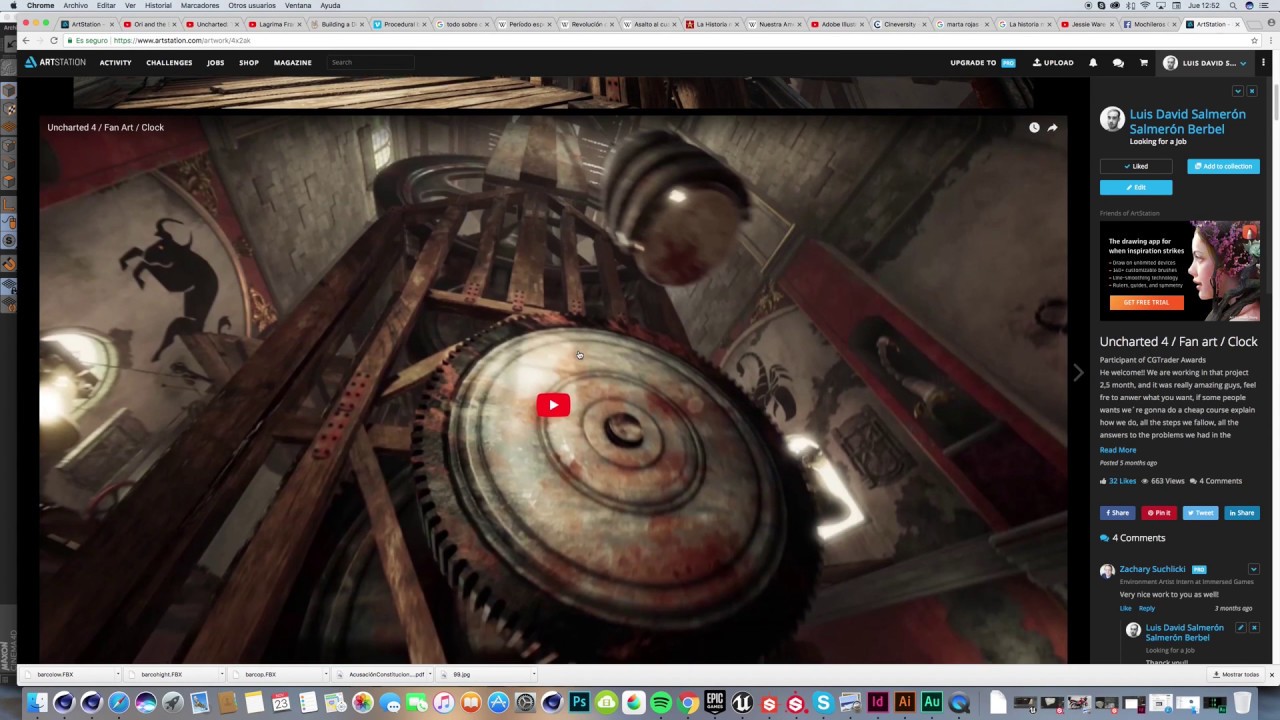
Task: Open options arrow for barcop.FBX download
Action: click(324, 674)
